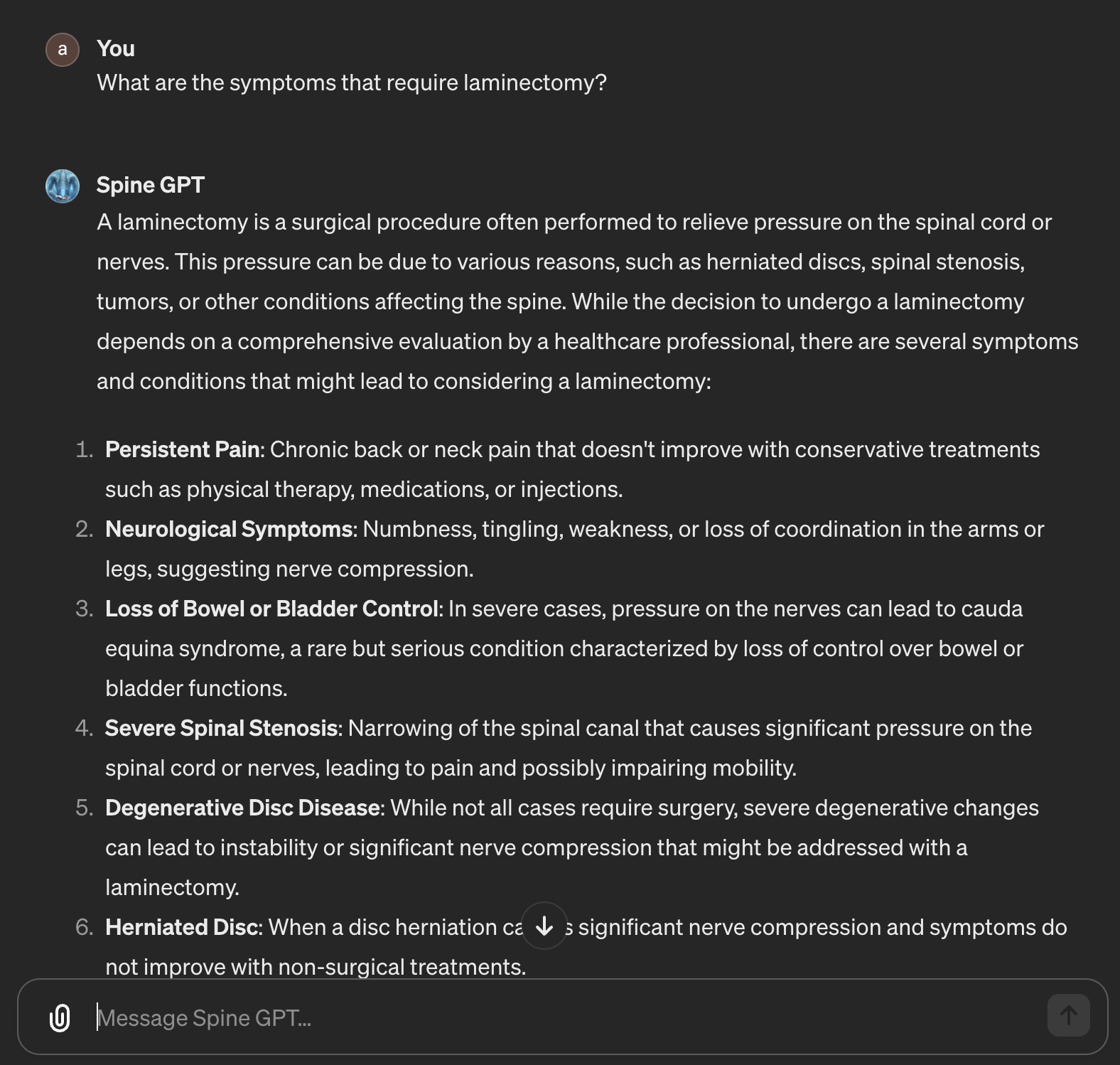Click the paperclip attach file icon
This screenshot has height=1065, width=1120.
(60, 1017)
